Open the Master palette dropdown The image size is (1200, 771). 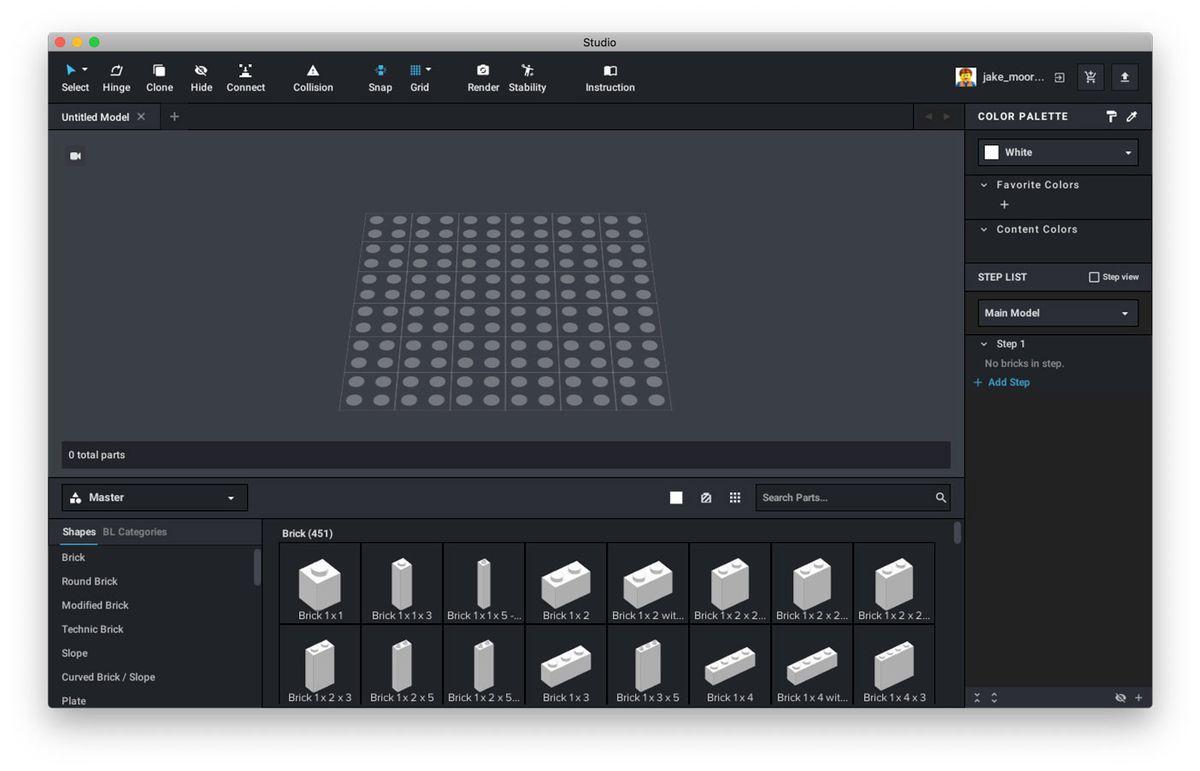point(155,498)
